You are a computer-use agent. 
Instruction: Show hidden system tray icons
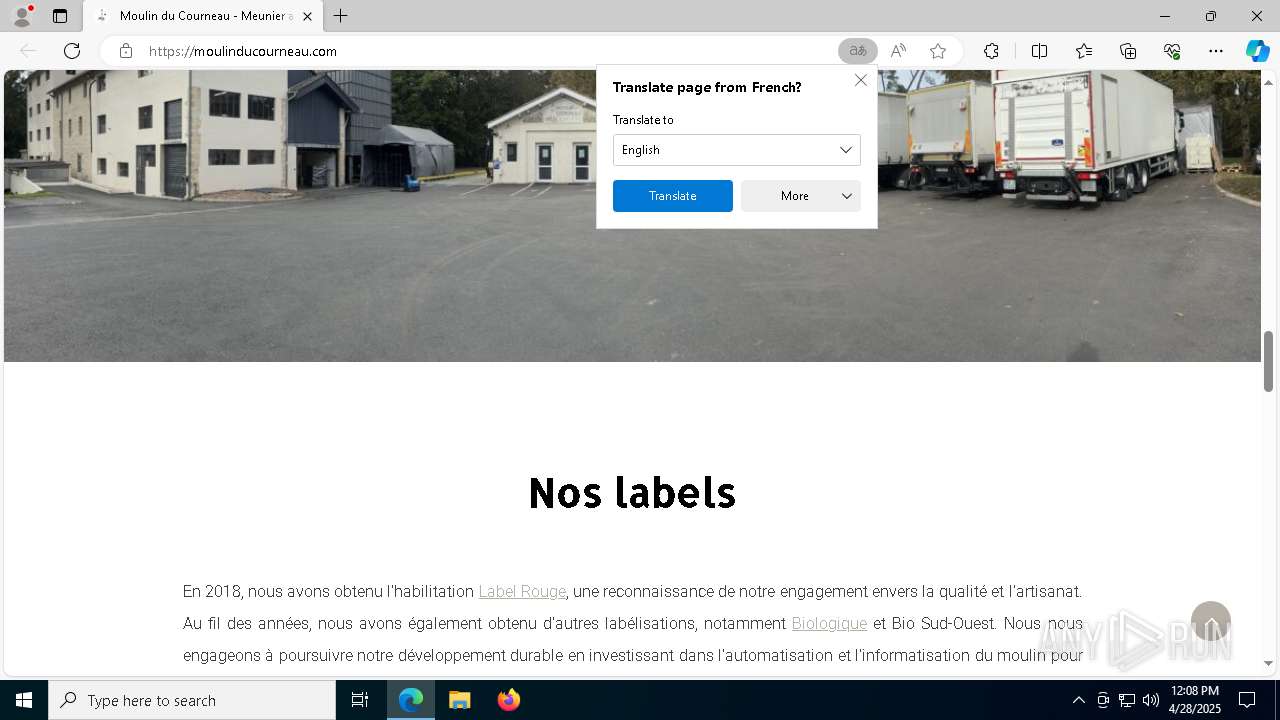point(1078,700)
